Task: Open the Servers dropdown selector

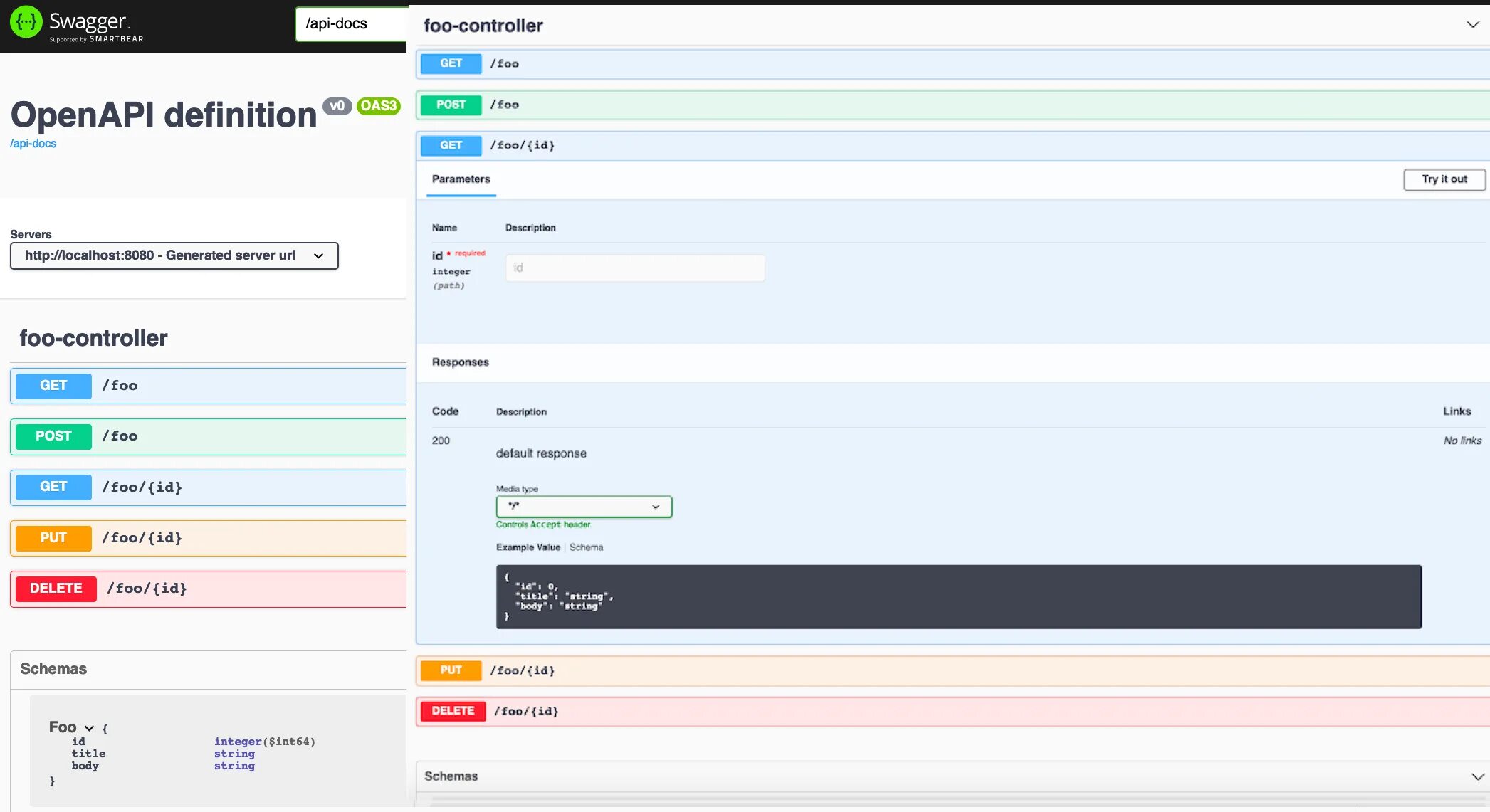Action: [174, 255]
